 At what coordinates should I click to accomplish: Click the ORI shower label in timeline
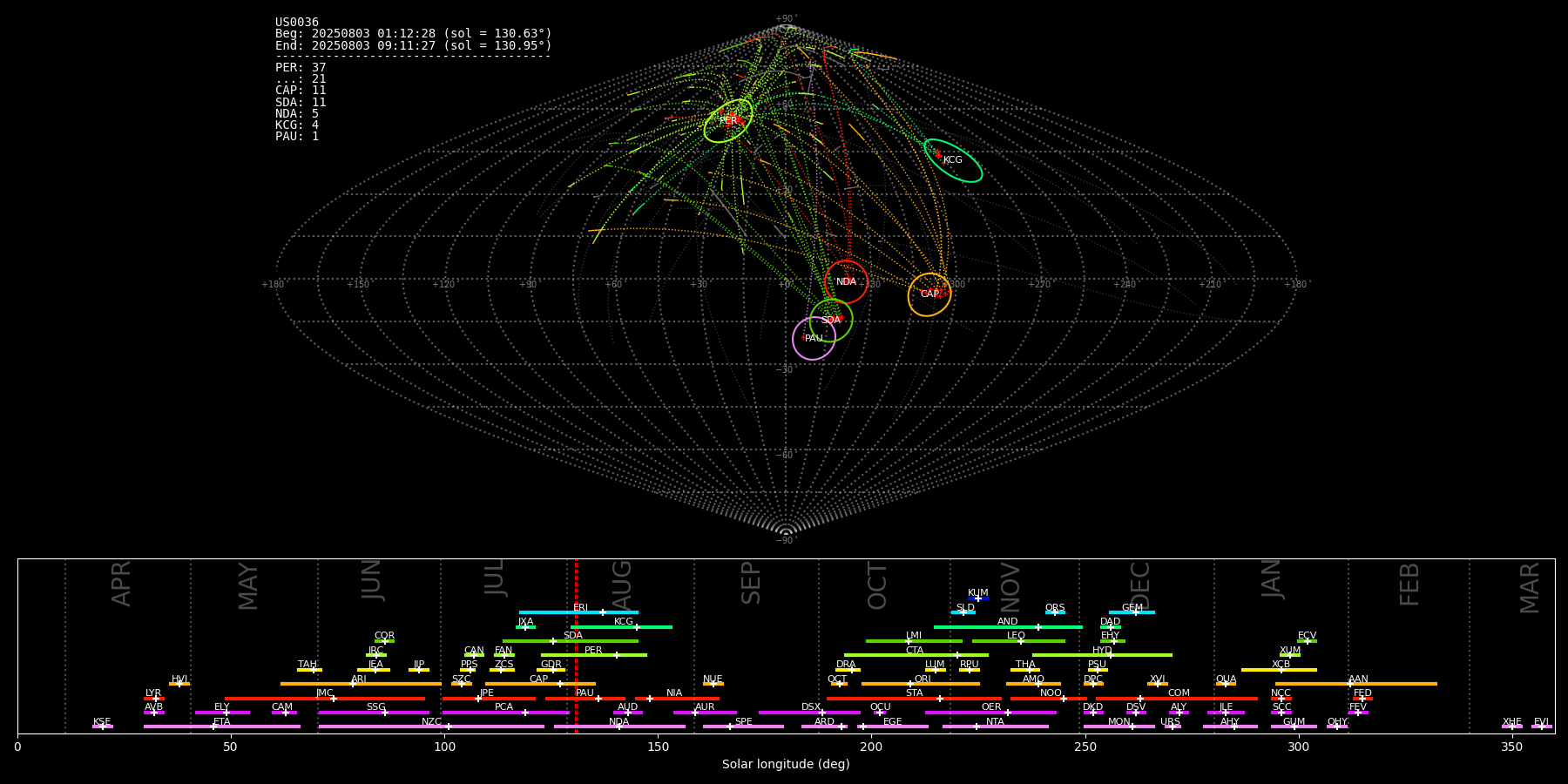pyautogui.click(x=923, y=679)
